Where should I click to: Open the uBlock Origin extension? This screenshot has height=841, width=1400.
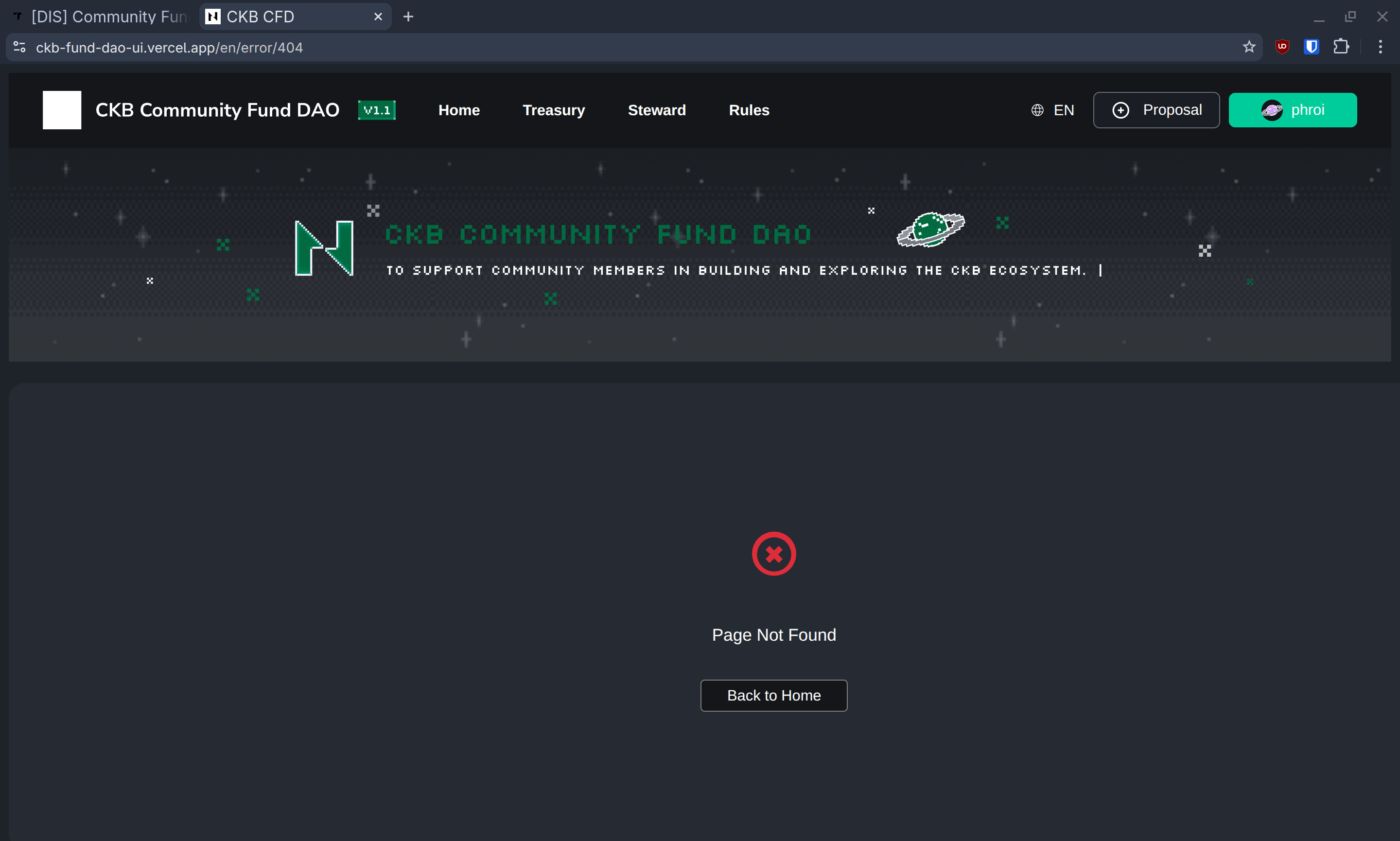click(x=1282, y=47)
